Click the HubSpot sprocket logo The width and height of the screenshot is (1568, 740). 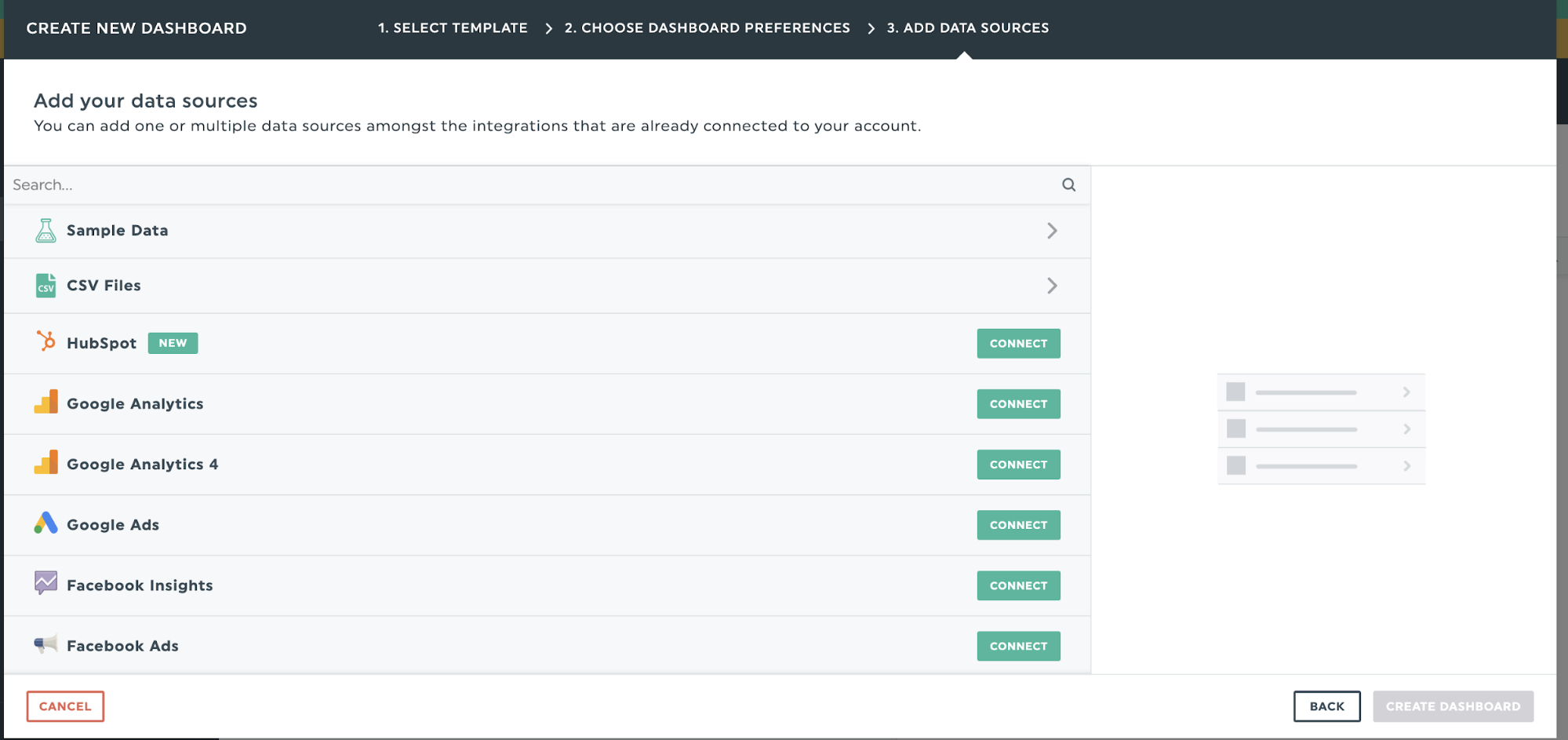[46, 341]
